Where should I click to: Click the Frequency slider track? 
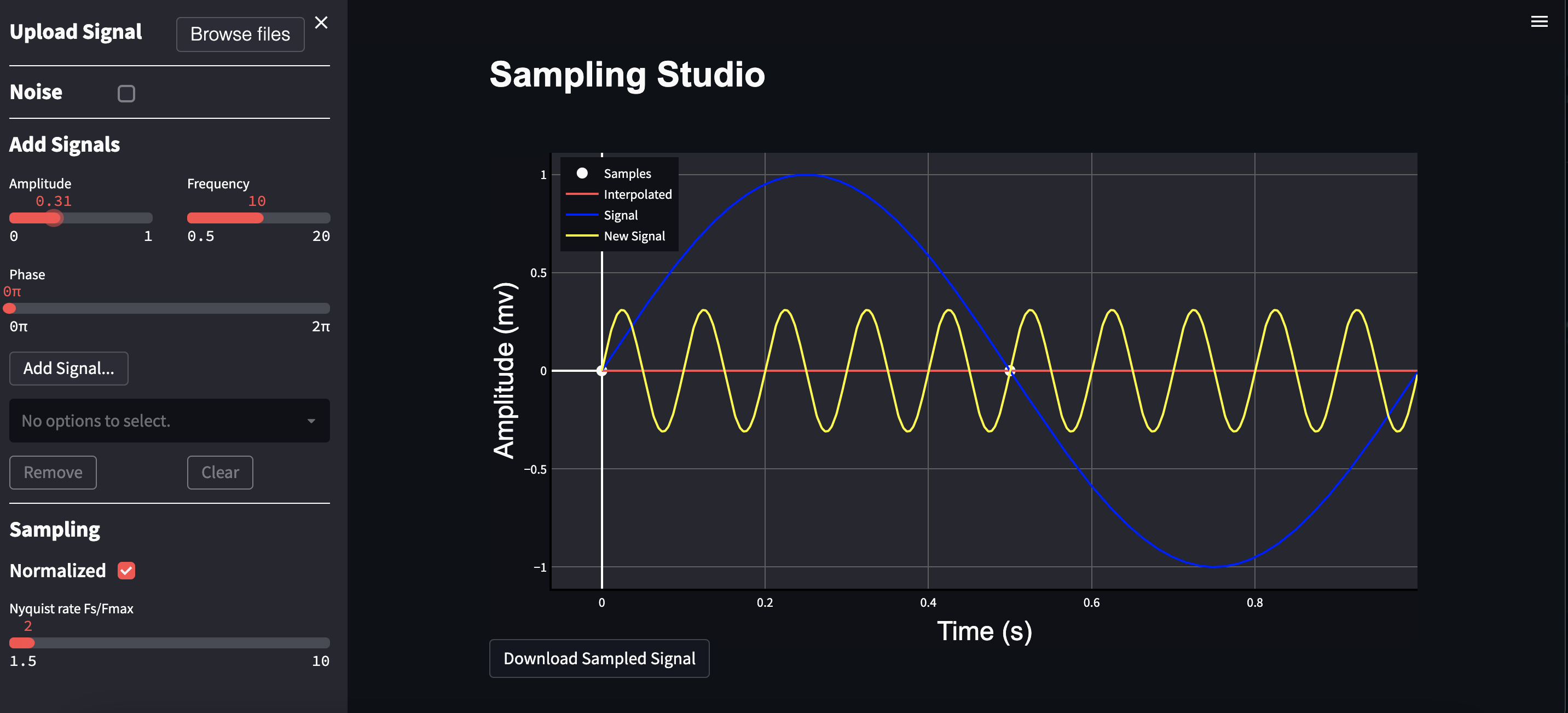tap(259, 218)
